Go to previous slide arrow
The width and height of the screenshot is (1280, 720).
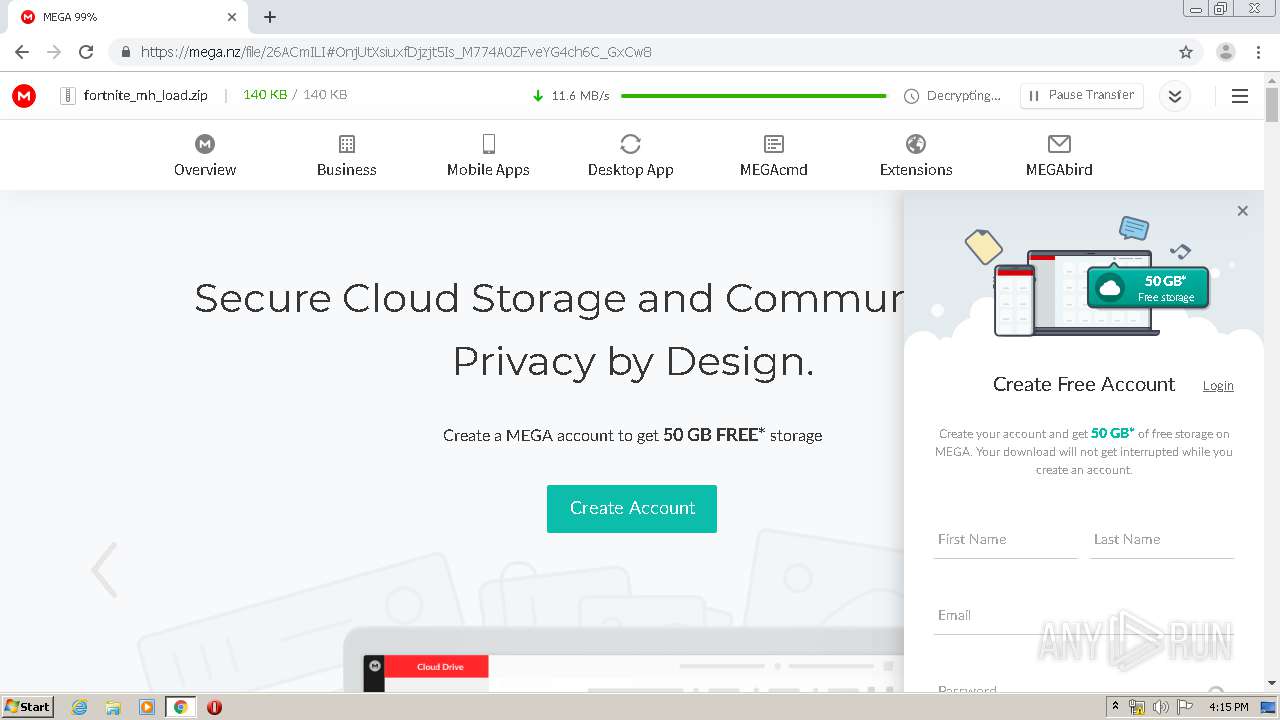click(104, 570)
